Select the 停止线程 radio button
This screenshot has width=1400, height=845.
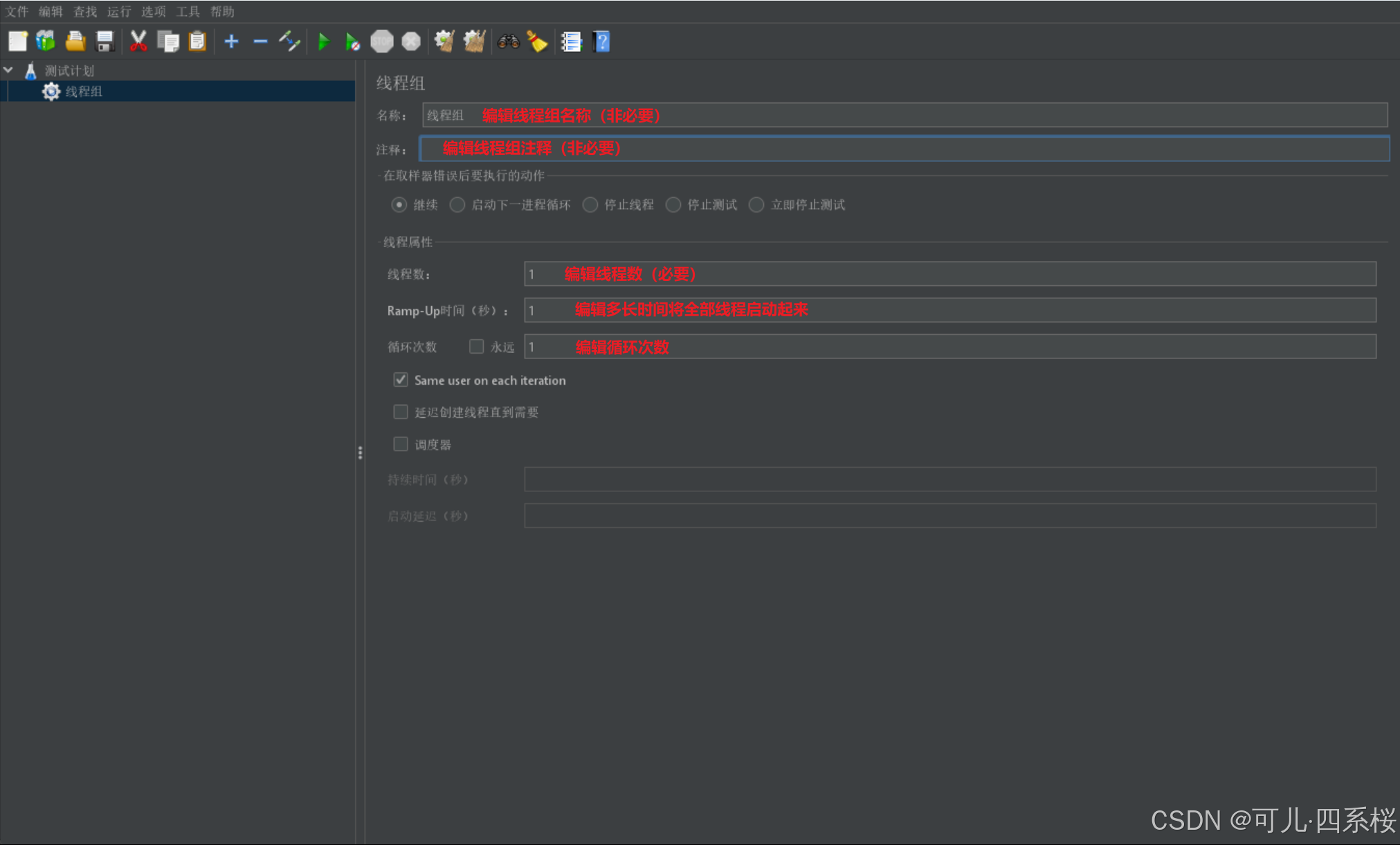pyautogui.click(x=590, y=205)
